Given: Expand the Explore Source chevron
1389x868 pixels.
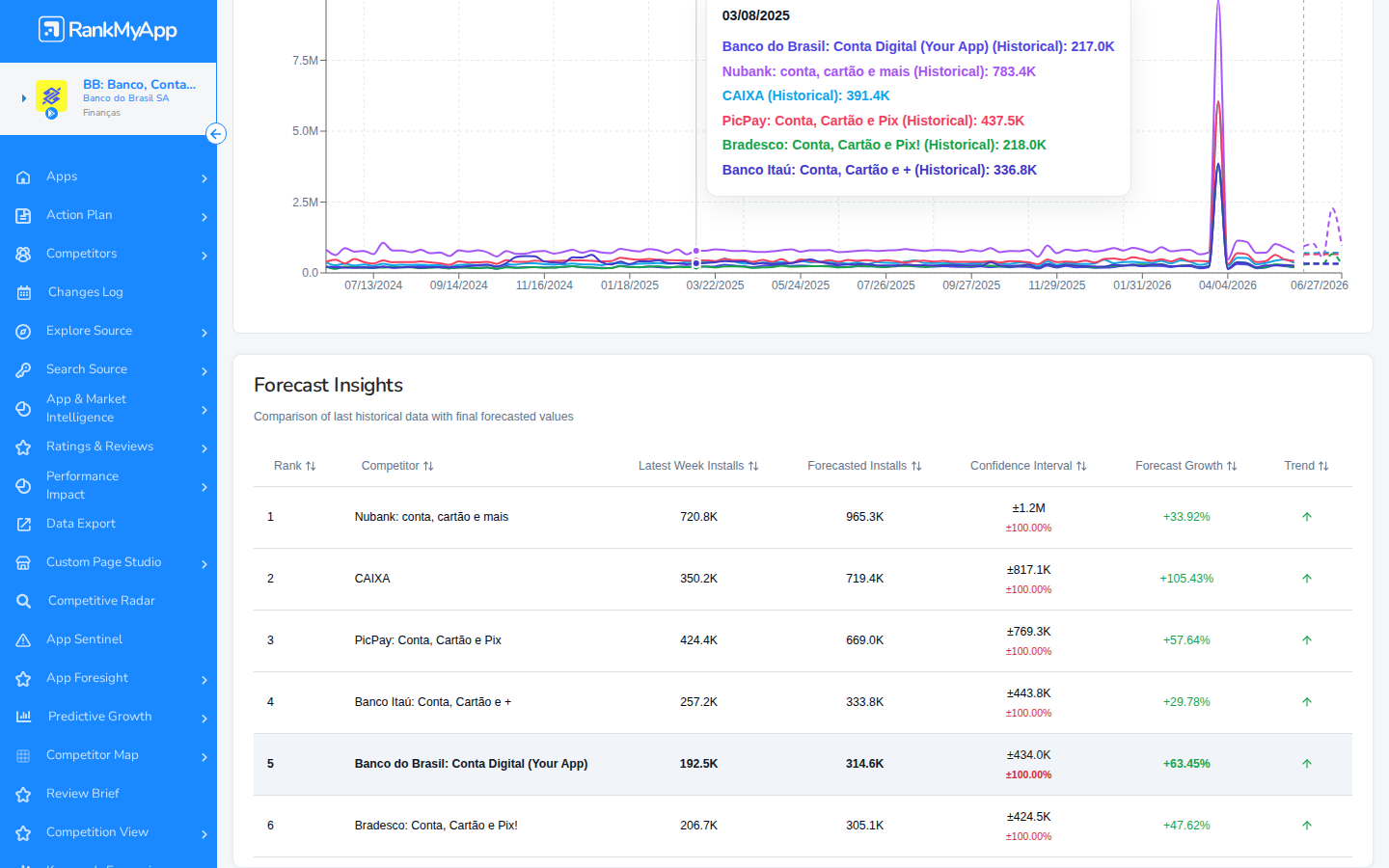Looking at the screenshot, I should pos(204,333).
